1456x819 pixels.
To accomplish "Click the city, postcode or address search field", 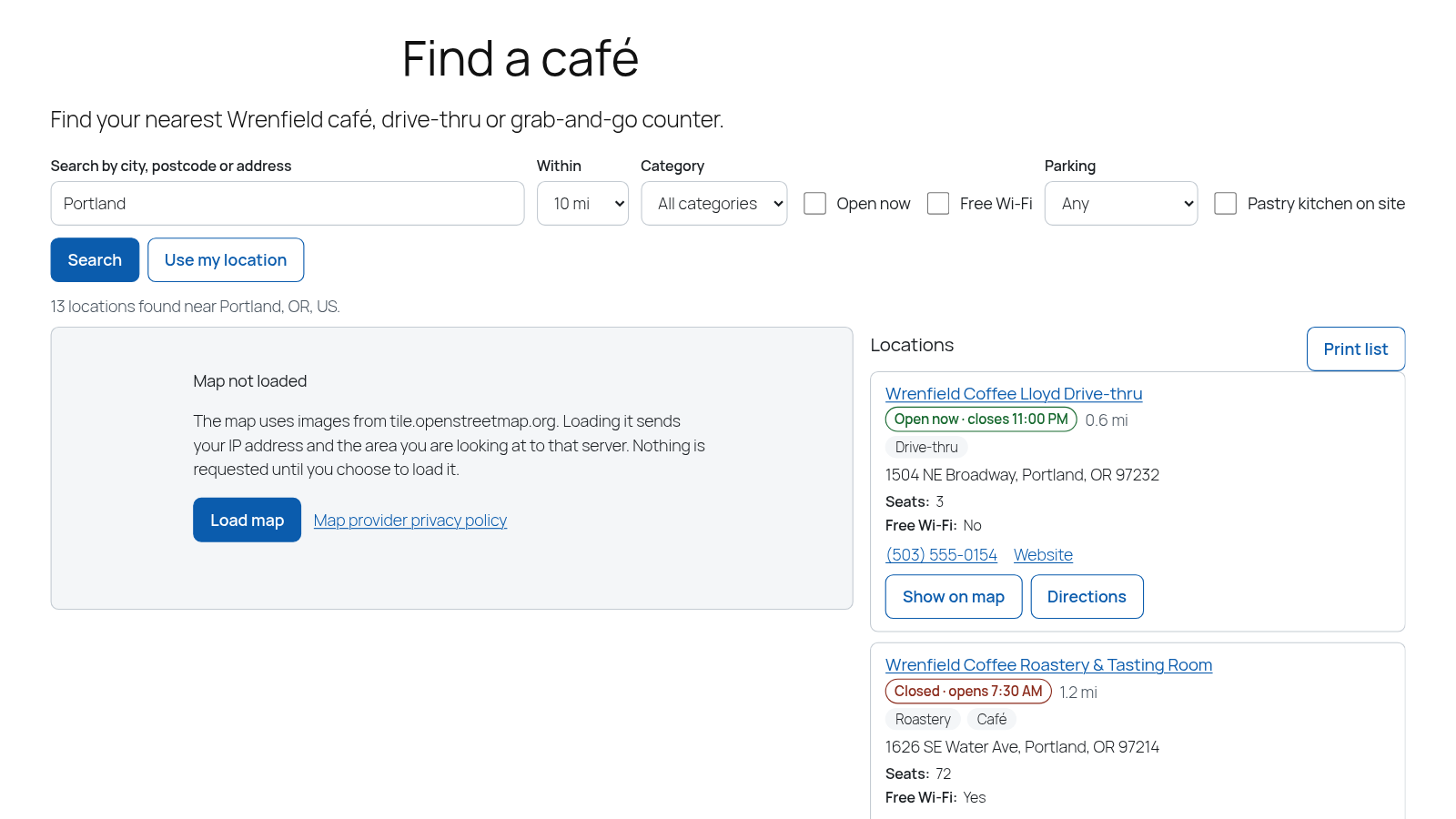I will [x=288, y=203].
